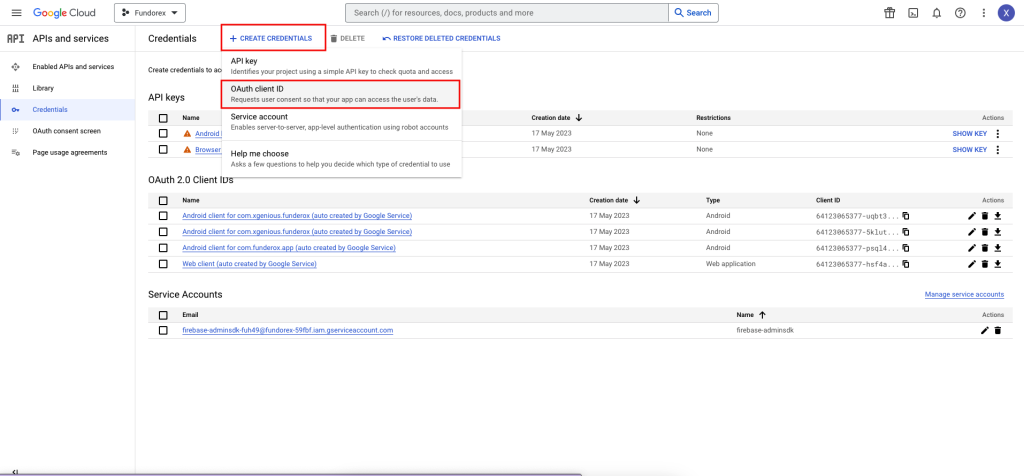Image resolution: width=1024 pixels, height=476 pixels.
Task: Open the main navigation hamburger menu
Action: [16, 13]
